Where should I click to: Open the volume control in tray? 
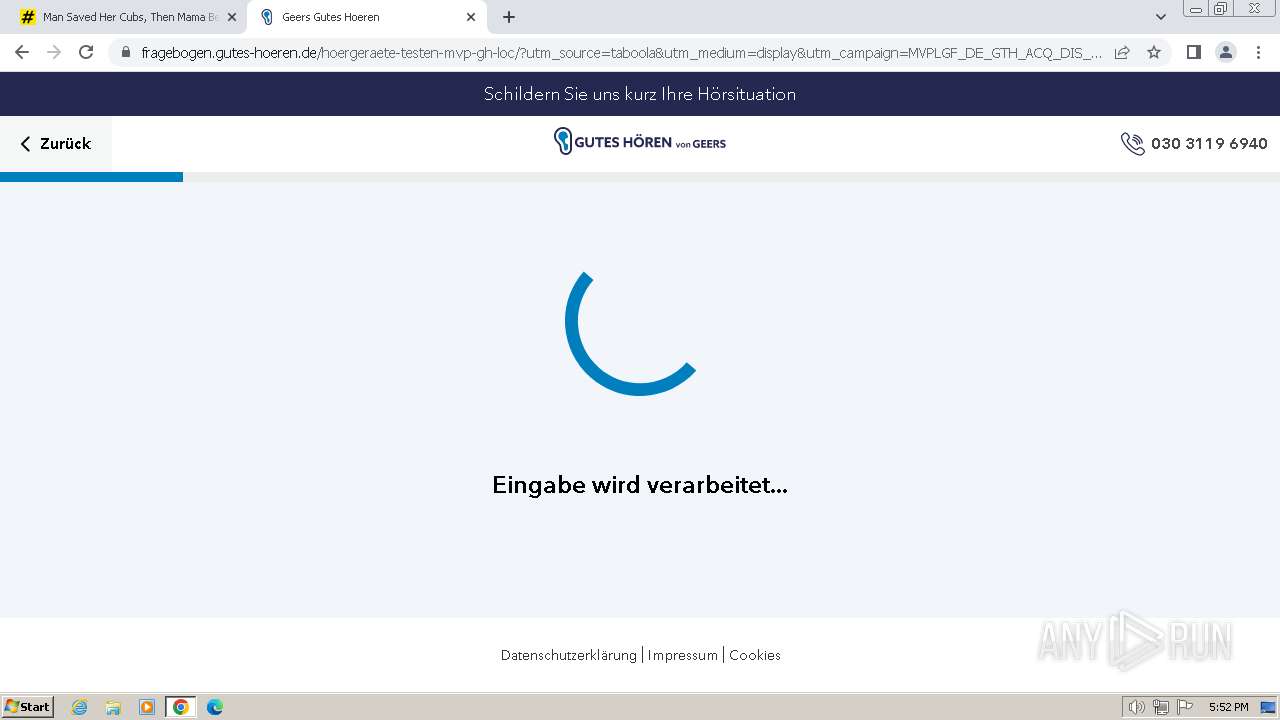(x=1137, y=707)
